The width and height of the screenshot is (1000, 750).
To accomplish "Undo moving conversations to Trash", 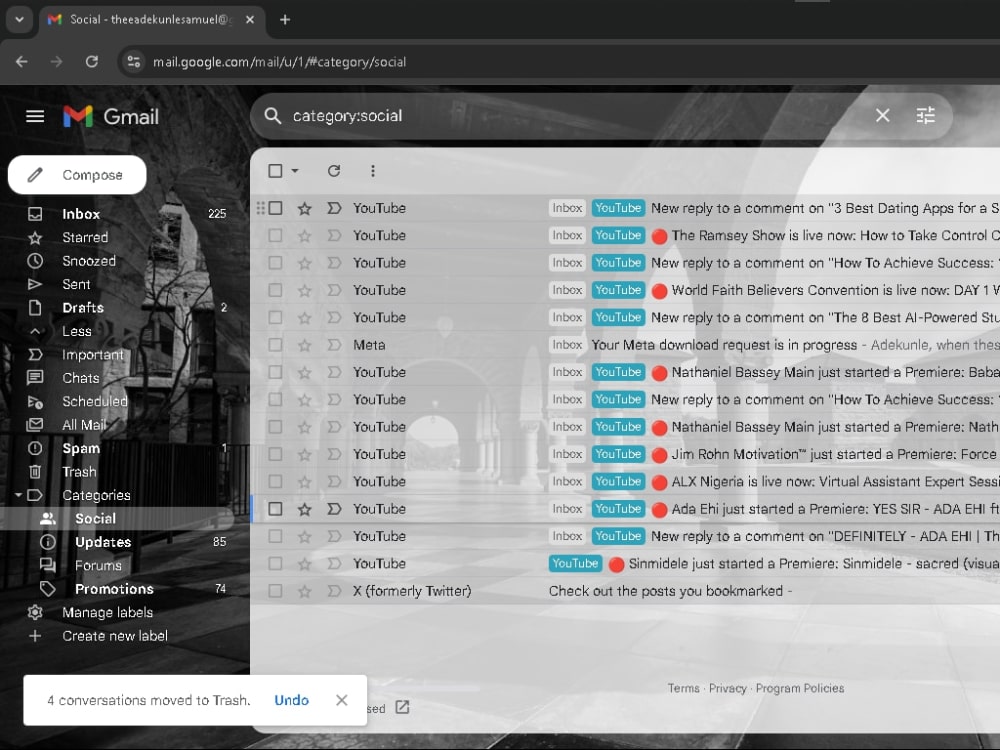I will pos(291,700).
